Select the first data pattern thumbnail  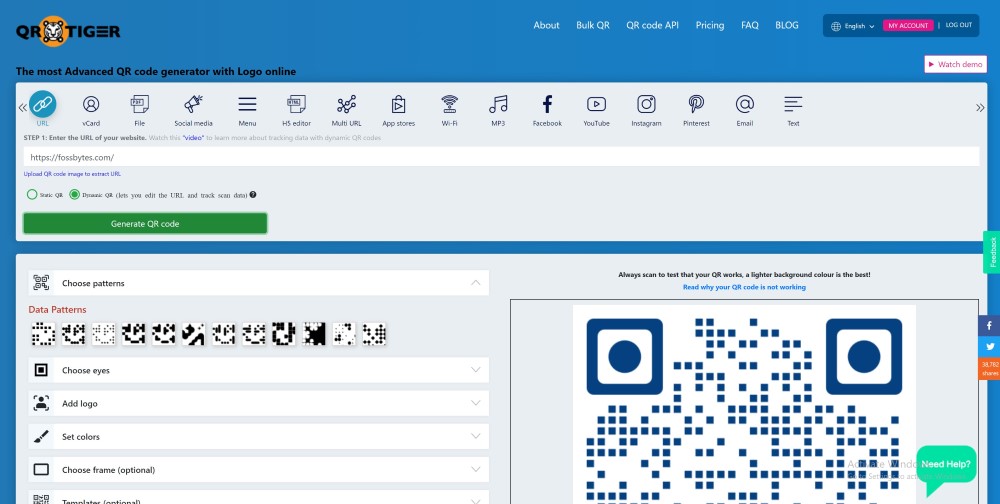click(x=43, y=334)
